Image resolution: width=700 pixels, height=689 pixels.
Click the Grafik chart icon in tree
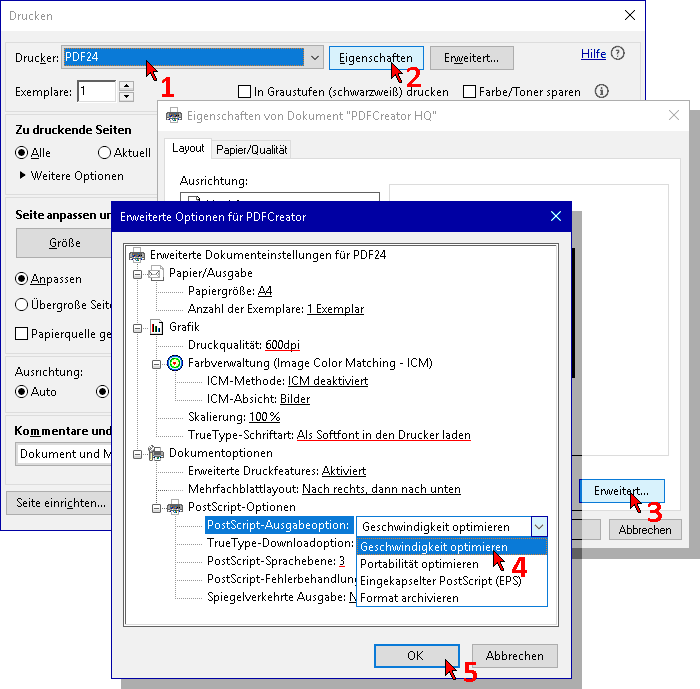click(157, 327)
